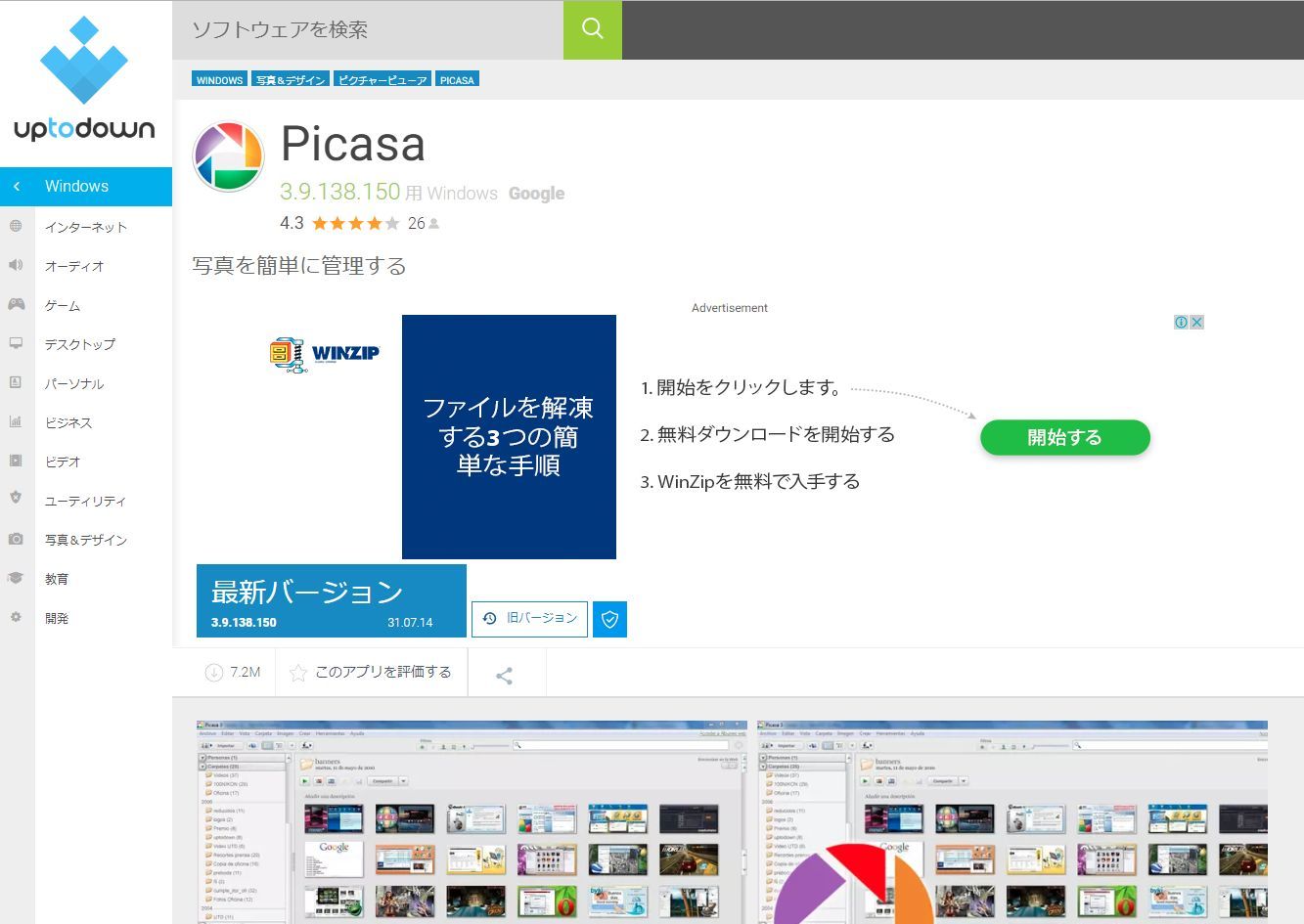Click the オーディオ speaker icon
The height and width of the screenshot is (924, 1304).
16,265
